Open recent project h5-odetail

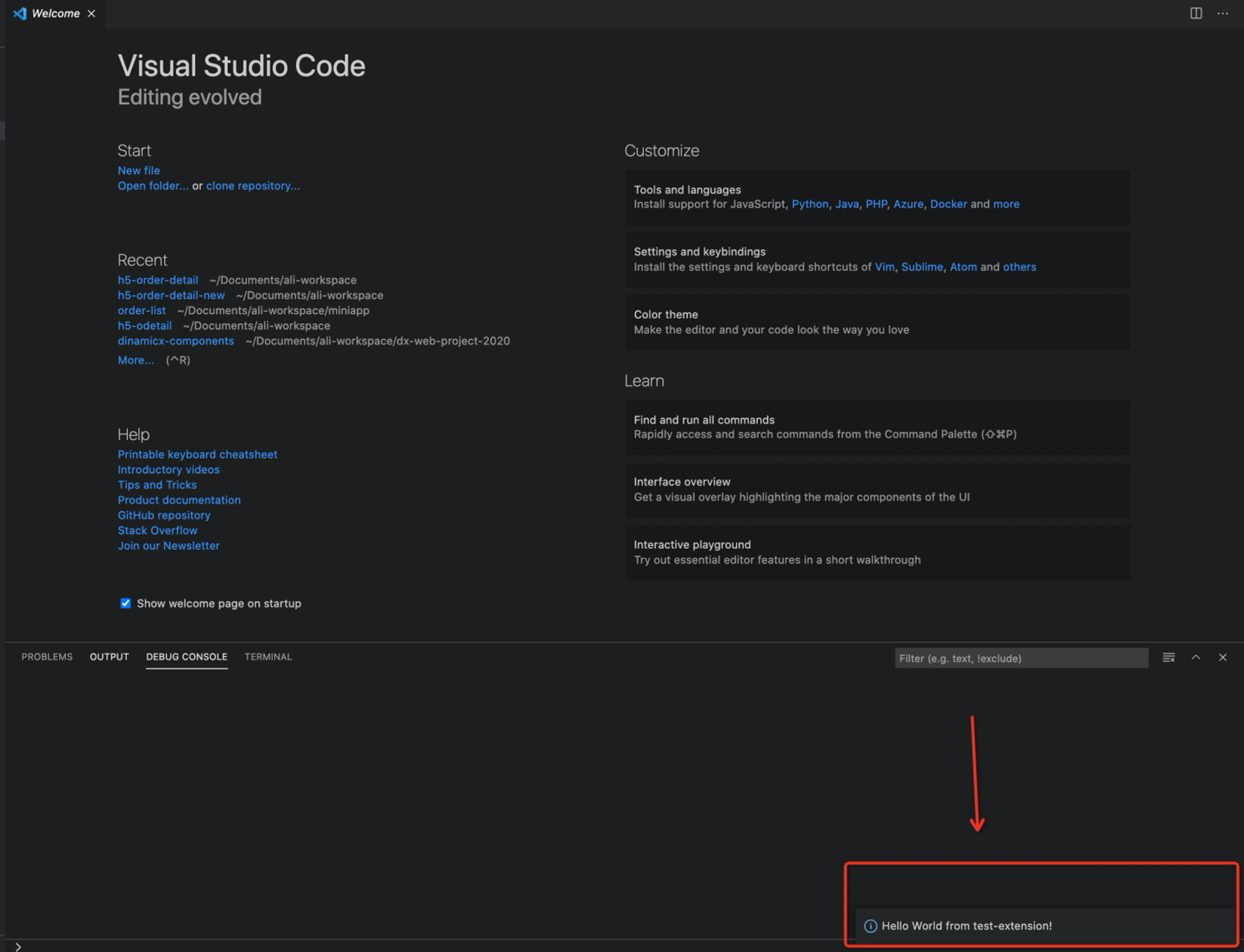145,326
